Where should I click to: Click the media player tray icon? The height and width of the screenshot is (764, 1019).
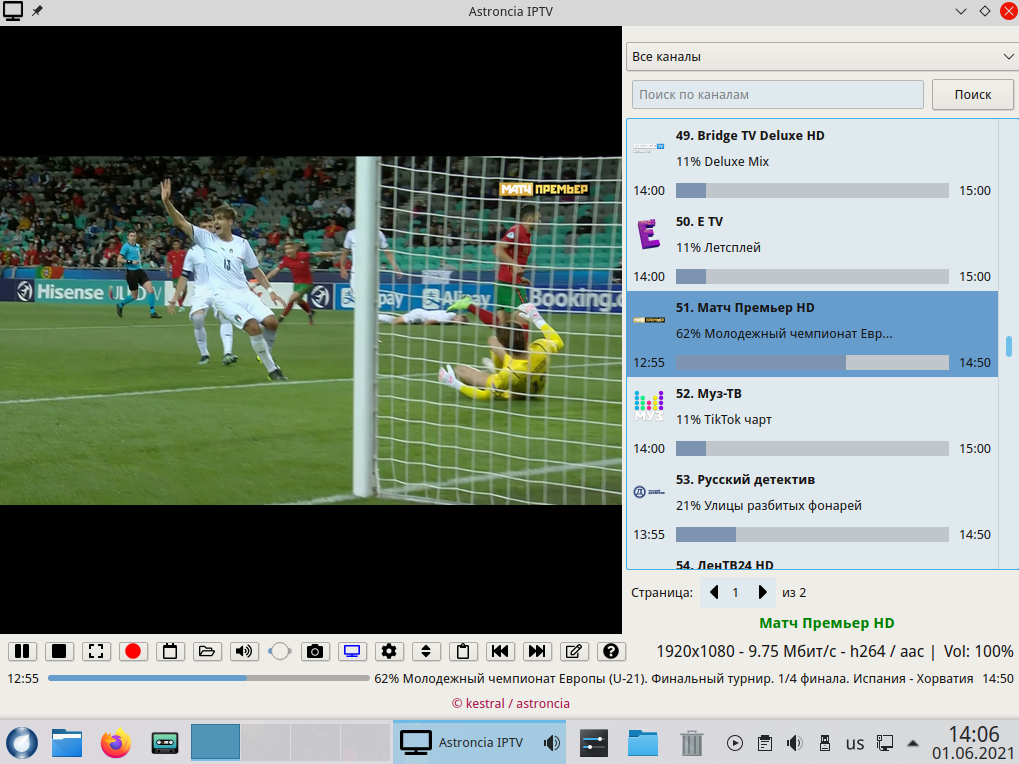pos(734,743)
